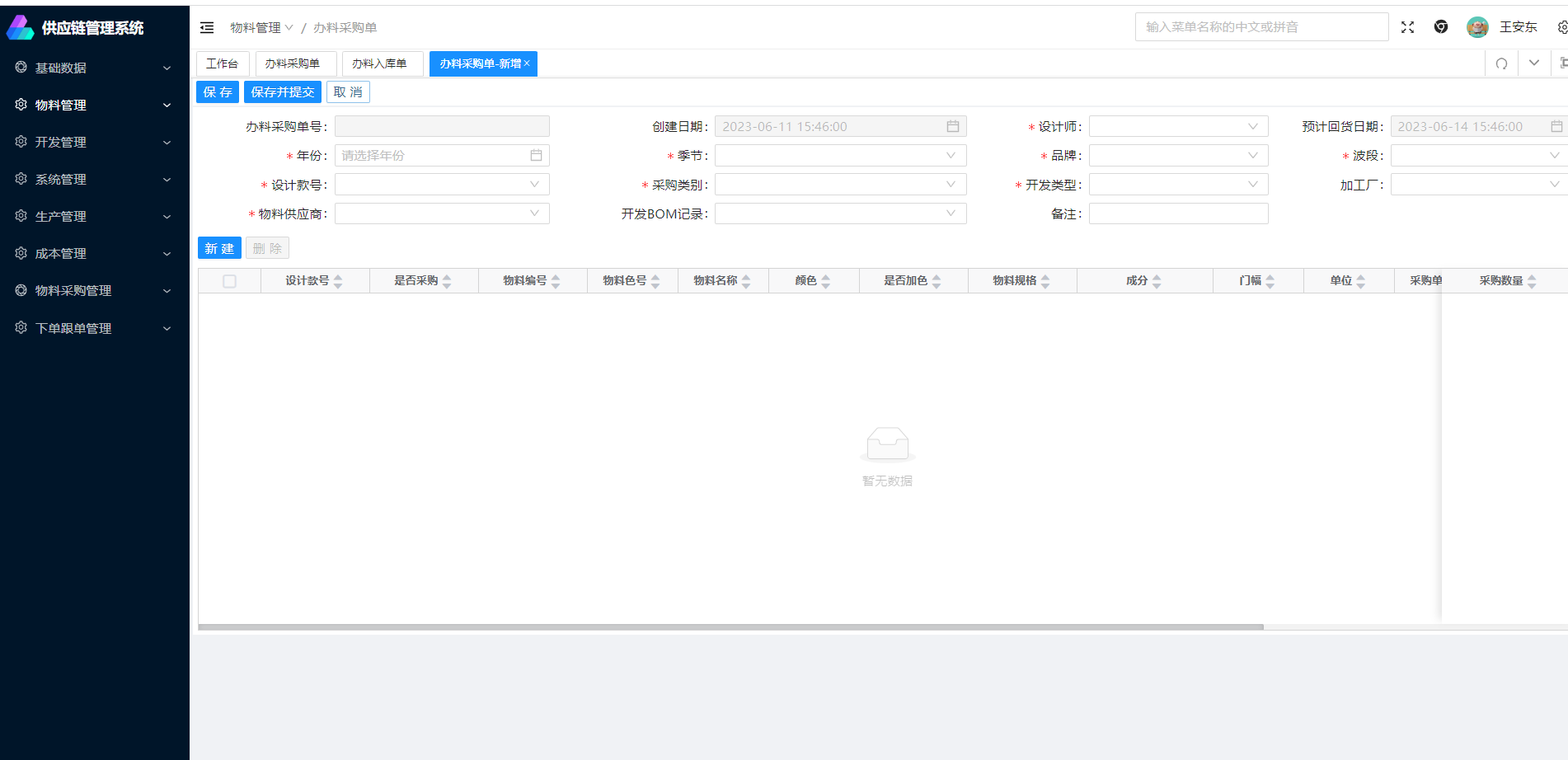Click the 新建 button above the table
1568x760 pixels.
219,248
